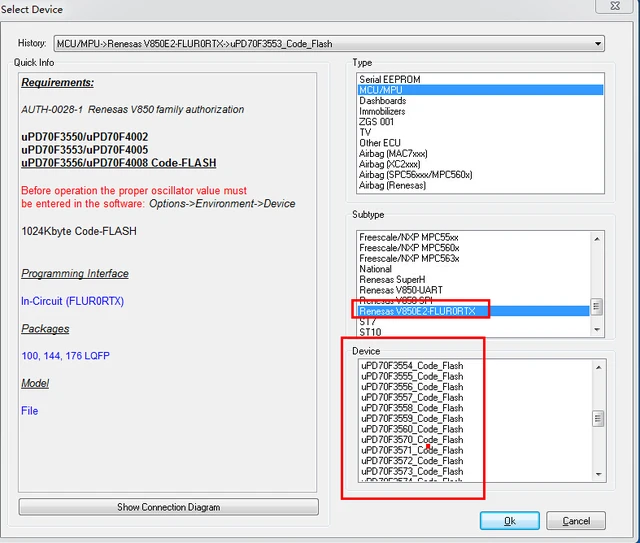Screen dimensions: 640x543
Task: Select National subtype
Action: tap(473, 269)
